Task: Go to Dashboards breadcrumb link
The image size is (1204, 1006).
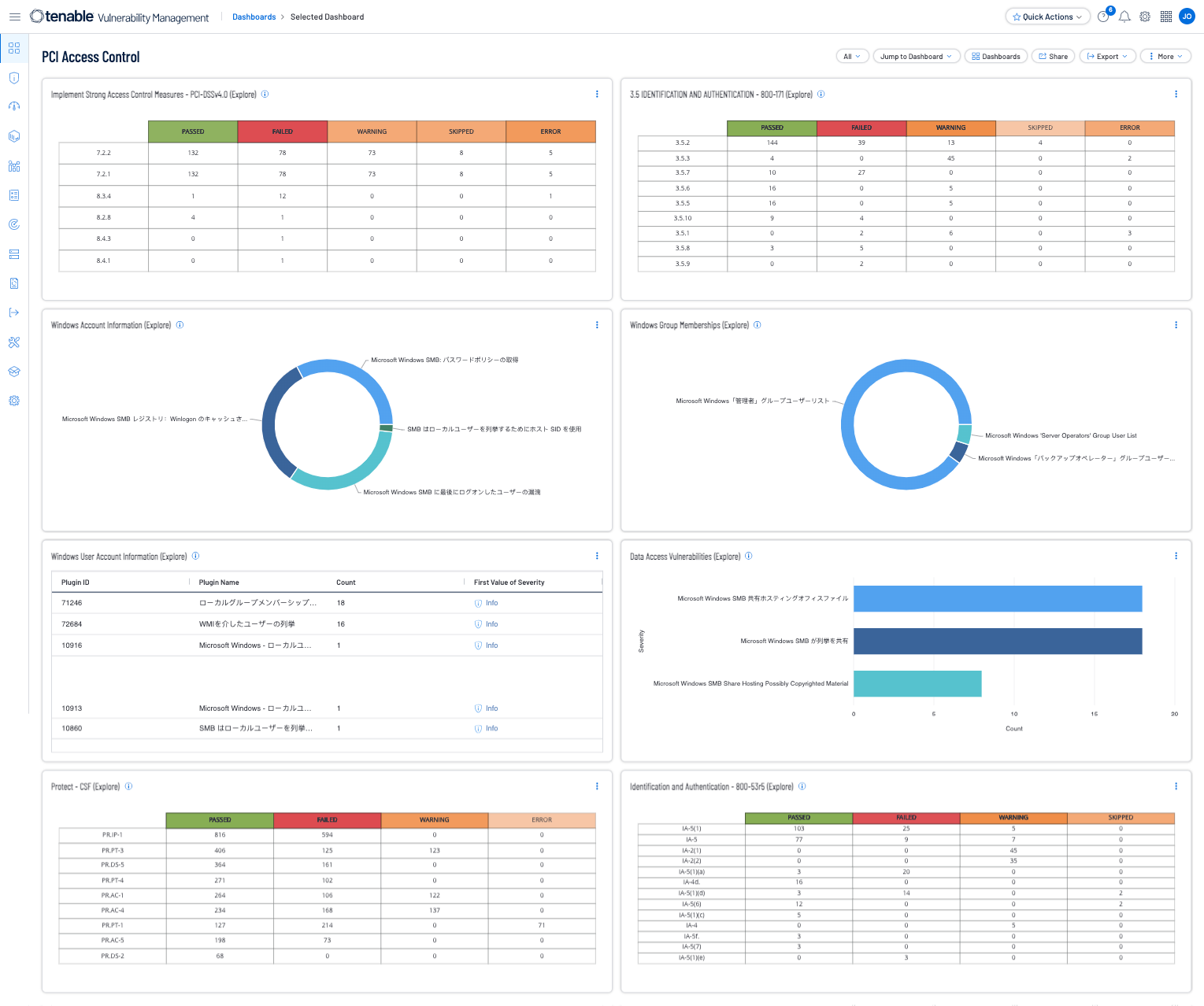Action: coord(254,17)
